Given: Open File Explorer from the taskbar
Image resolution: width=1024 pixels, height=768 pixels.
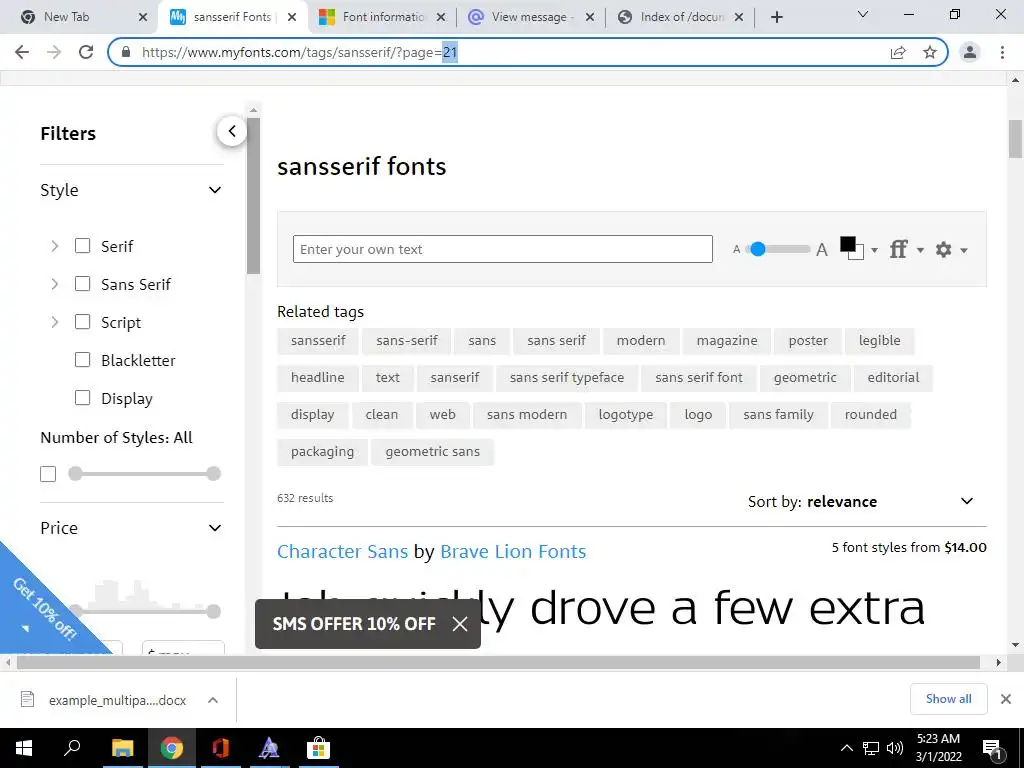Looking at the screenshot, I should click(x=122, y=748).
